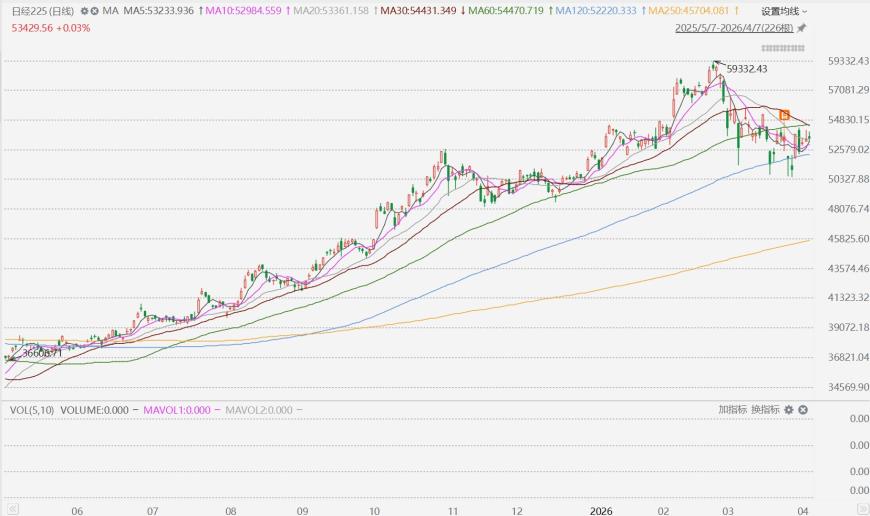The height and width of the screenshot is (516, 870).
Task: Click the 59332.43 peak price label
Action: click(x=746, y=69)
